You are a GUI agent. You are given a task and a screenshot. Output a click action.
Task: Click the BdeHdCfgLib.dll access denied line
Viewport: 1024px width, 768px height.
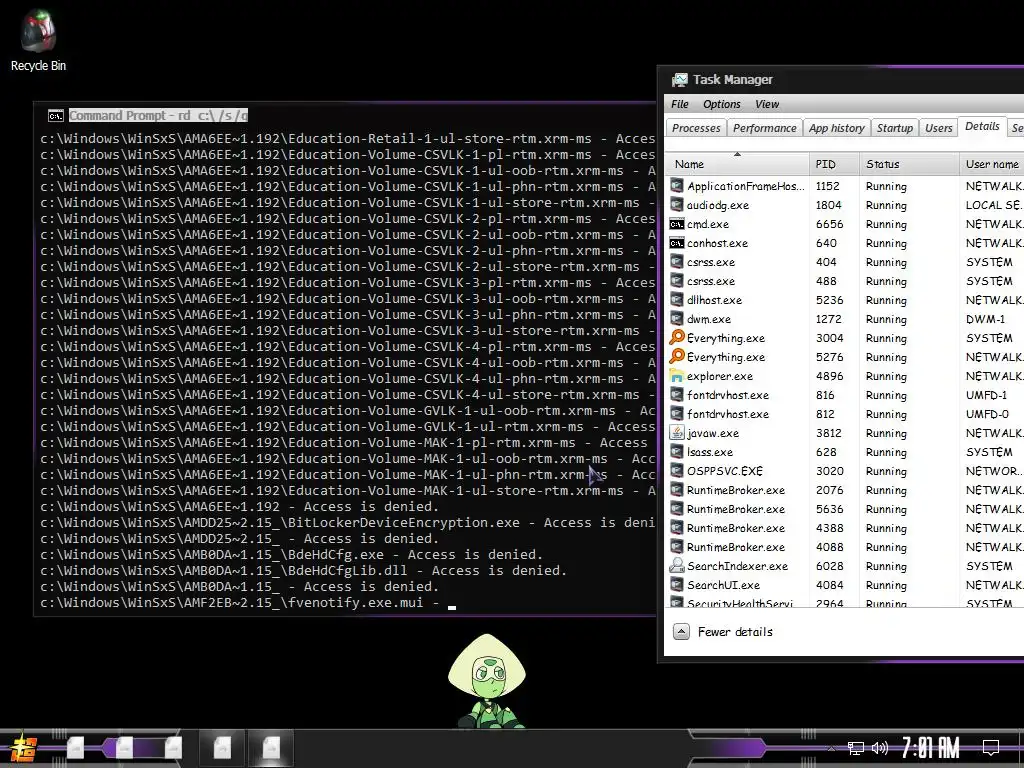pyautogui.click(x=304, y=570)
